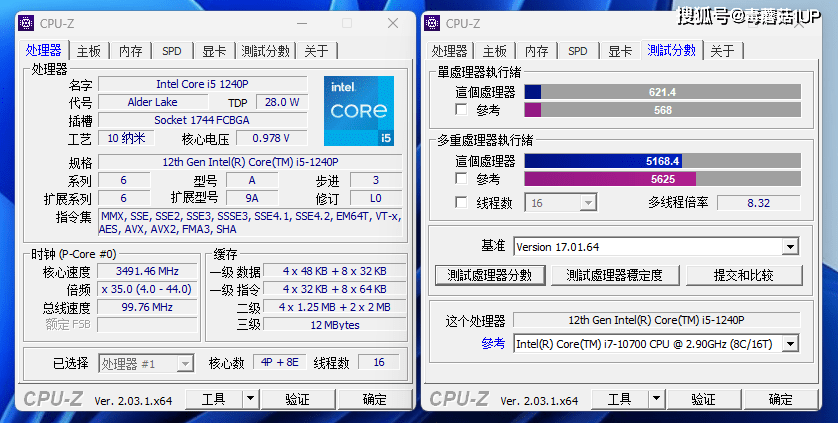Screen dimensions: 838x423
Task: Click single thread score bar 621.4
Action: click(x=663, y=92)
